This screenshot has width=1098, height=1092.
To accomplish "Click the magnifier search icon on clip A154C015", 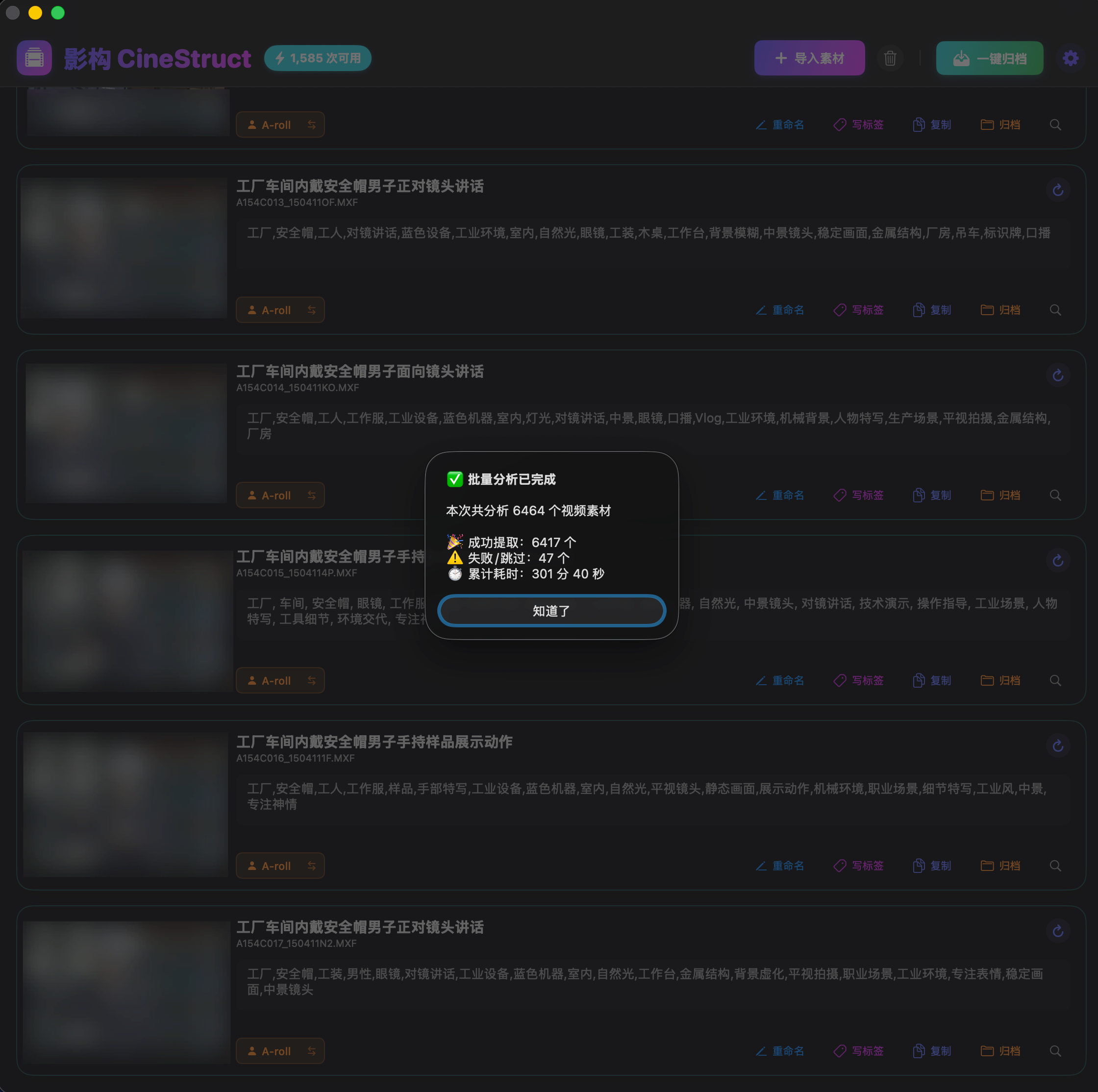I will (1055, 680).
